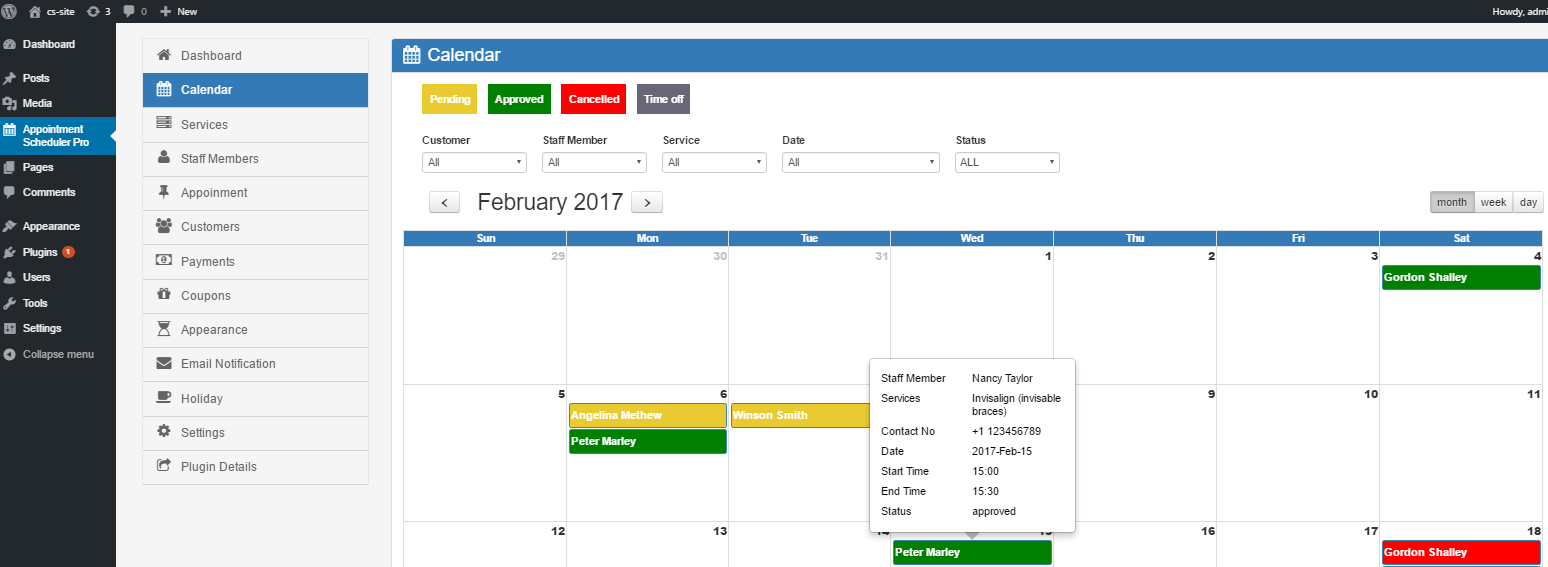Open Email Notification page
Screen dimensions: 1548x567
click(x=255, y=364)
